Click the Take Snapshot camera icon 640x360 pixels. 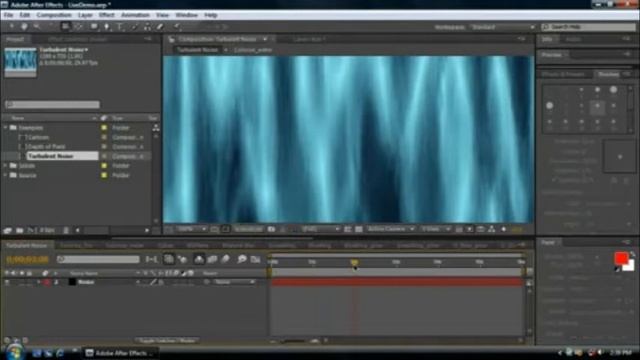[x=271, y=229]
